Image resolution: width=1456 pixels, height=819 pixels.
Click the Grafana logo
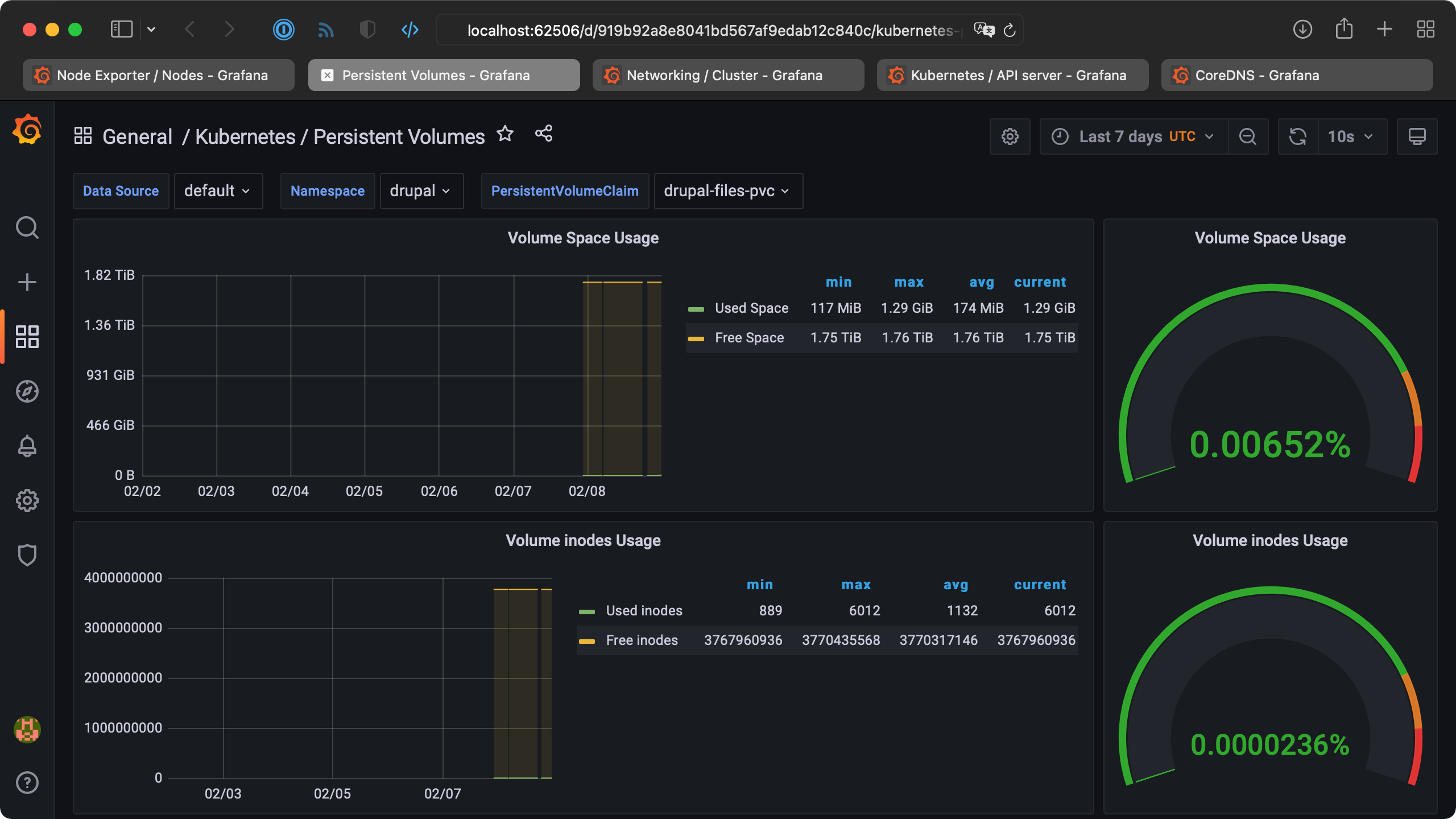[26, 129]
